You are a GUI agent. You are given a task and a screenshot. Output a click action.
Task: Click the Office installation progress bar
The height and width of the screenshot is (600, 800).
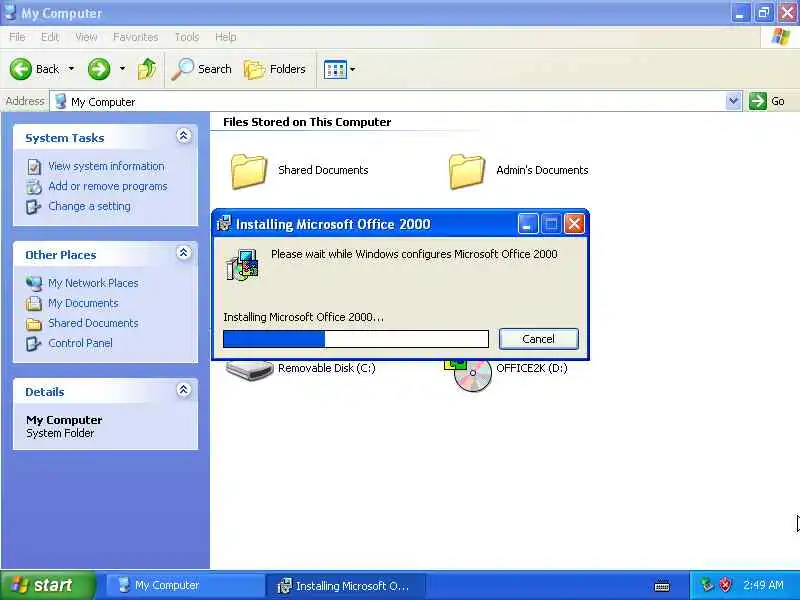356,339
